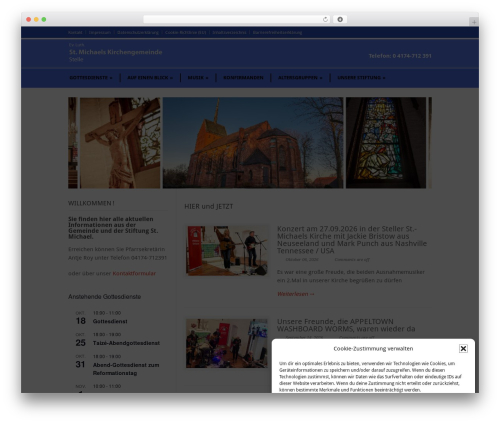The image size is (500, 423).
Task: Expand the Auf einen Blick navigation menu
Action: coord(150,78)
